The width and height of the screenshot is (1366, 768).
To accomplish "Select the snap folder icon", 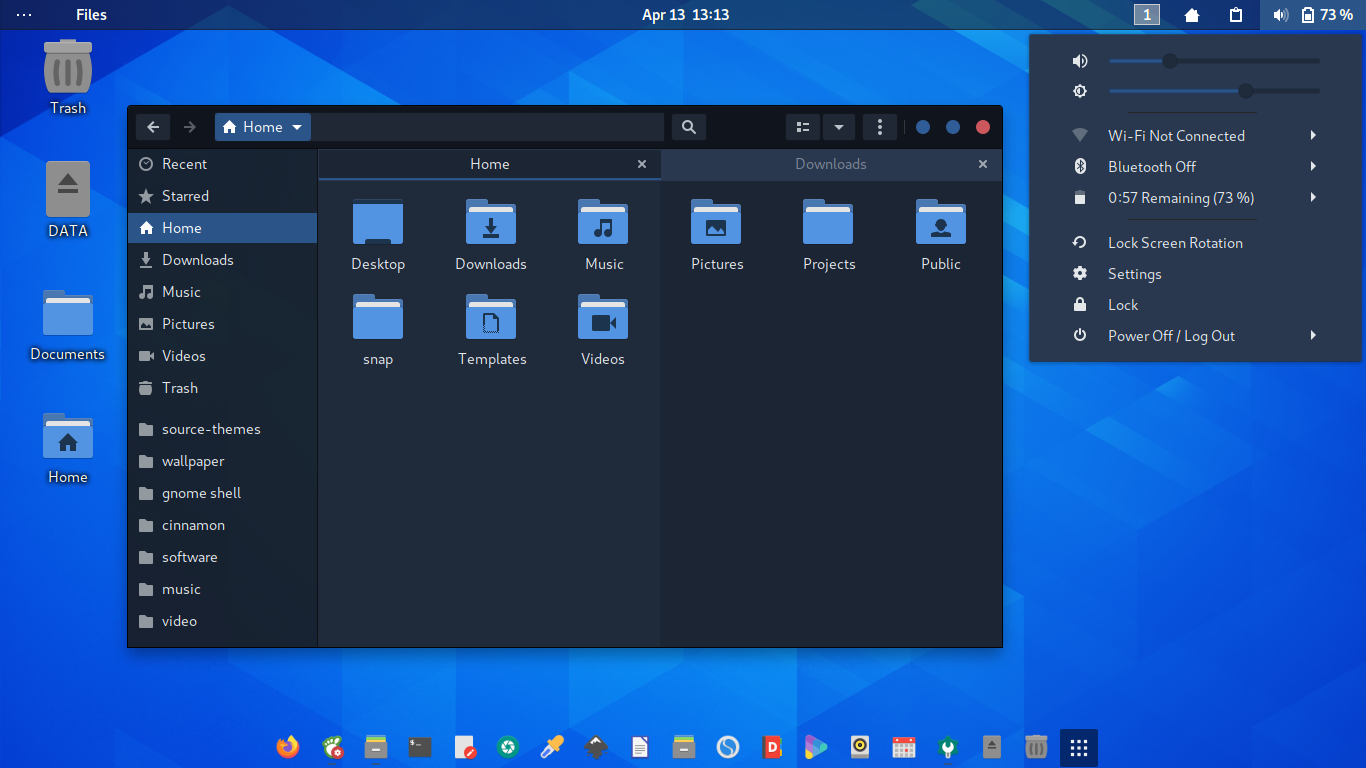I will click(378, 317).
